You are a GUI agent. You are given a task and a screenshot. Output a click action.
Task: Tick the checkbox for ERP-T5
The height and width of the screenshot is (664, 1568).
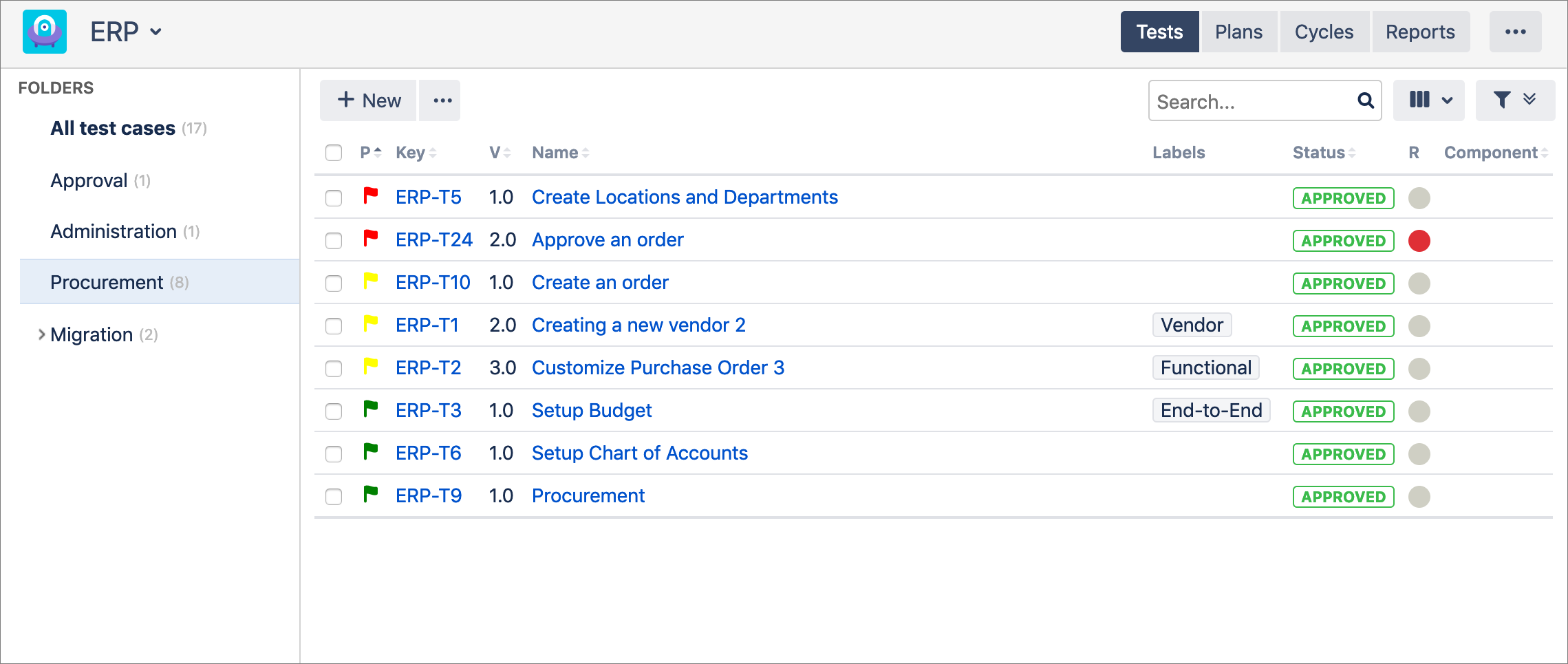click(x=334, y=198)
